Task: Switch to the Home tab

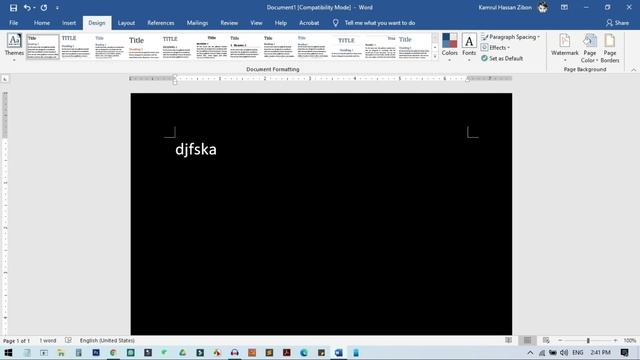Action: tap(42, 23)
